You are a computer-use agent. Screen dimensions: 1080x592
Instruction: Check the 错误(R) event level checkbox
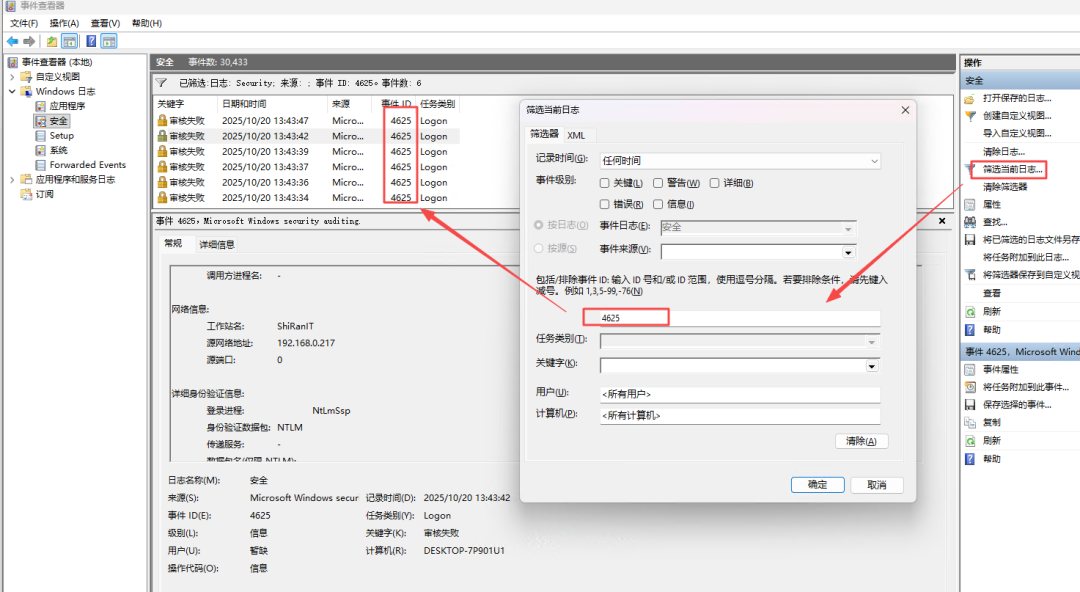coord(604,204)
